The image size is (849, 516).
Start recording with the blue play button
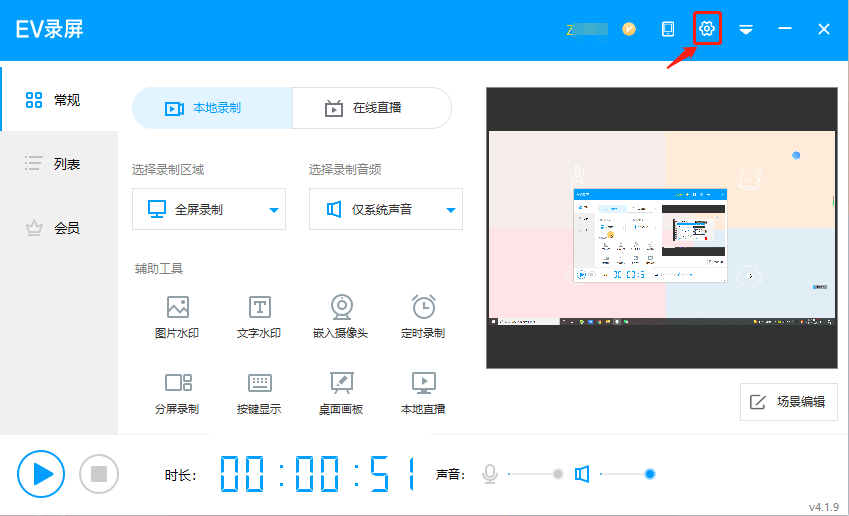pos(41,474)
